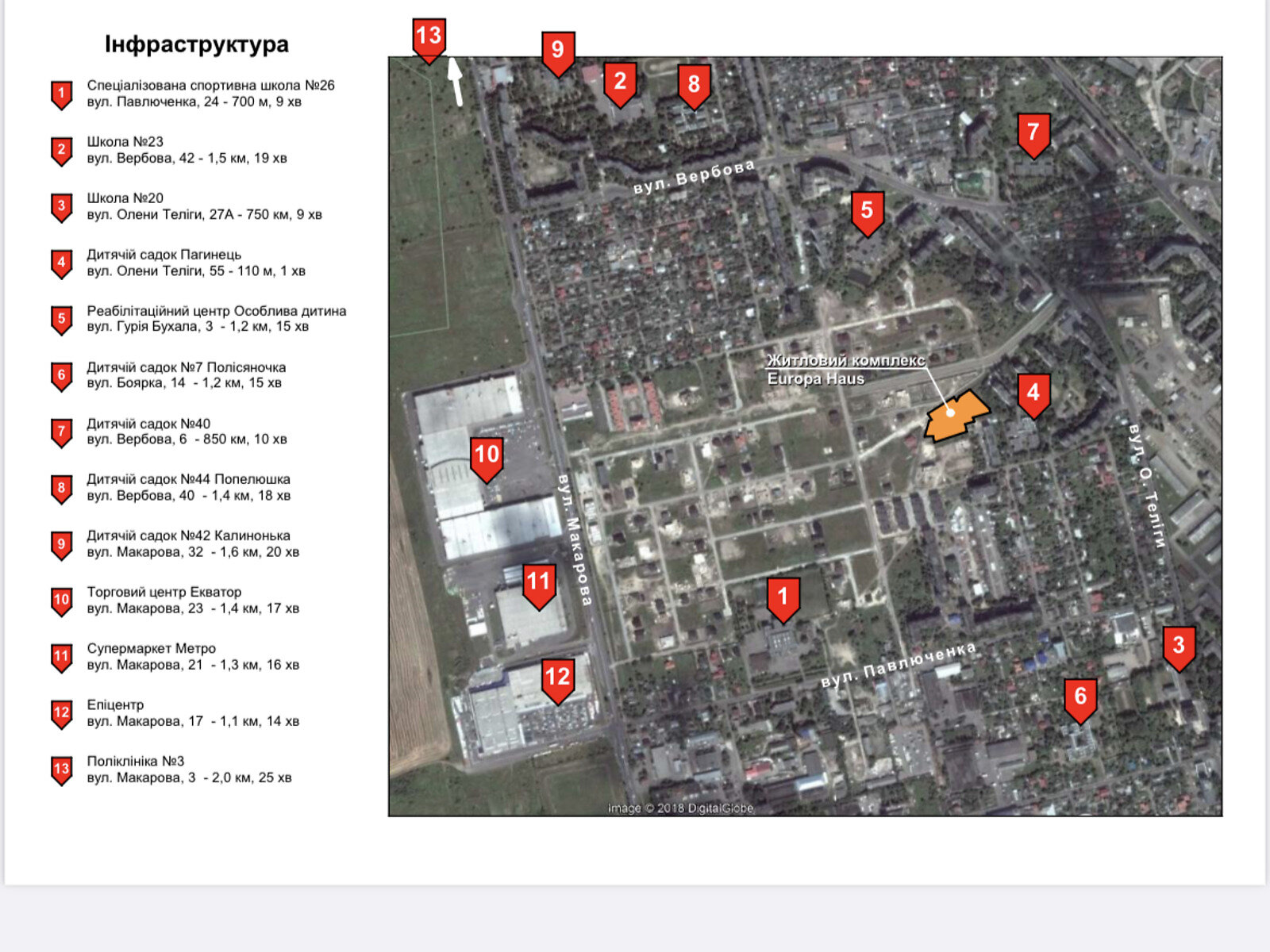This screenshot has width=1270, height=952.
Task: Click the text Реабілітаційний центр Особлива дитина
Action: click(x=217, y=311)
